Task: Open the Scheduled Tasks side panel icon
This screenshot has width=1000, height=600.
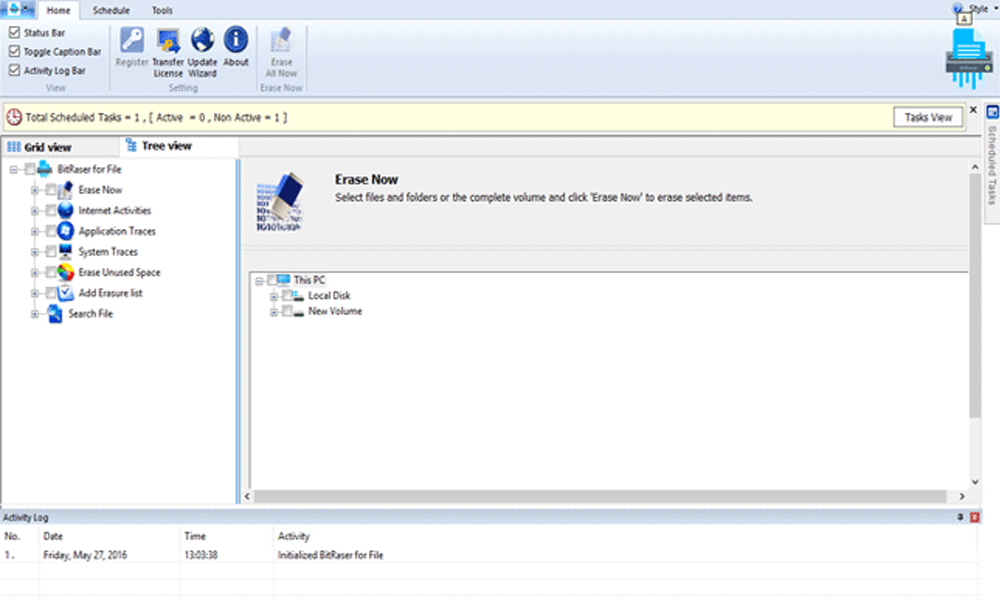Action: [x=992, y=113]
